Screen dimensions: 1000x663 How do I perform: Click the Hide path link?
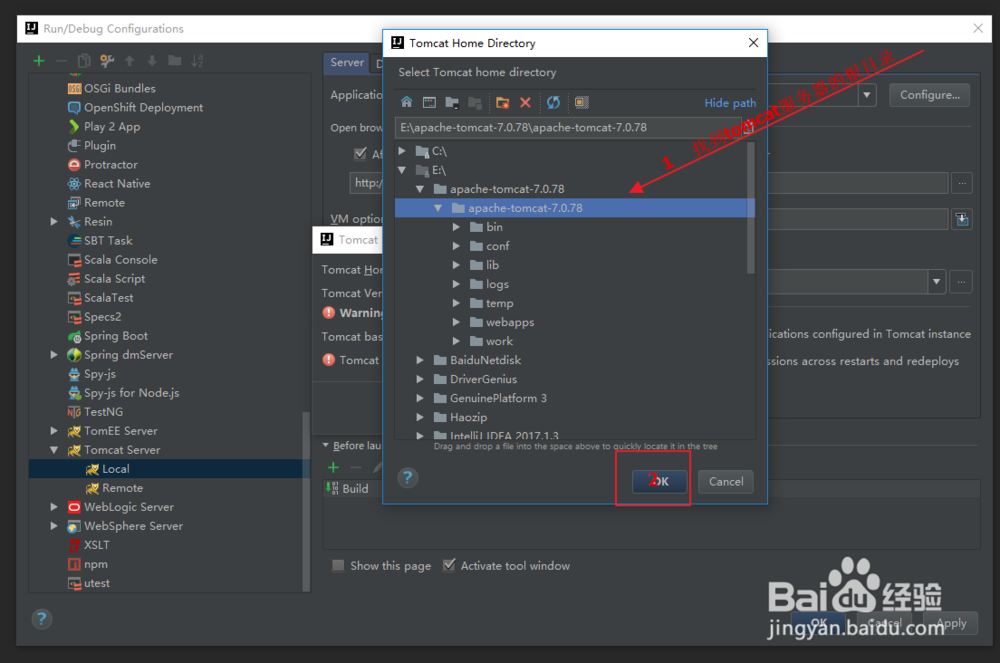730,103
